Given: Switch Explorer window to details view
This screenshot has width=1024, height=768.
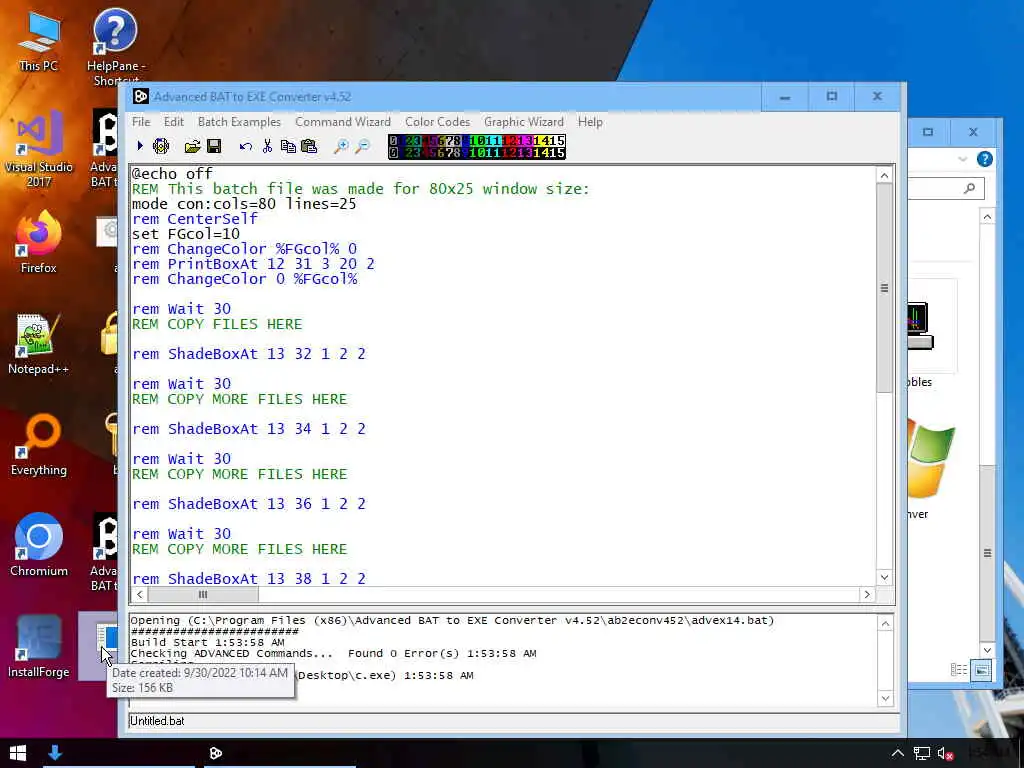Looking at the screenshot, I should [x=959, y=670].
